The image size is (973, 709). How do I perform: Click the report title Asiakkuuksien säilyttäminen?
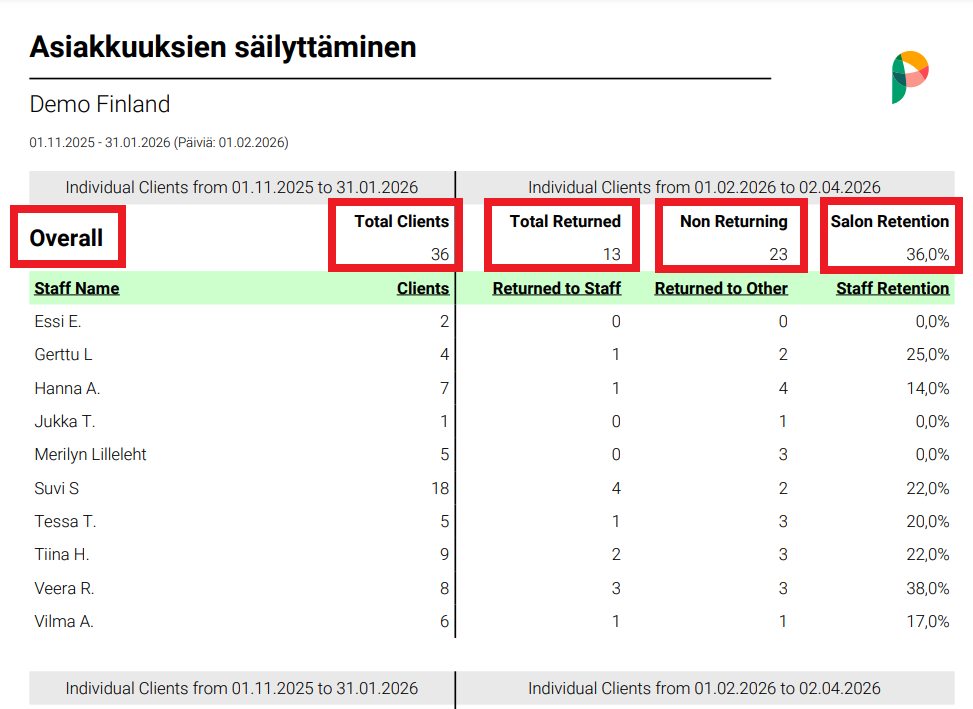[x=222, y=46]
